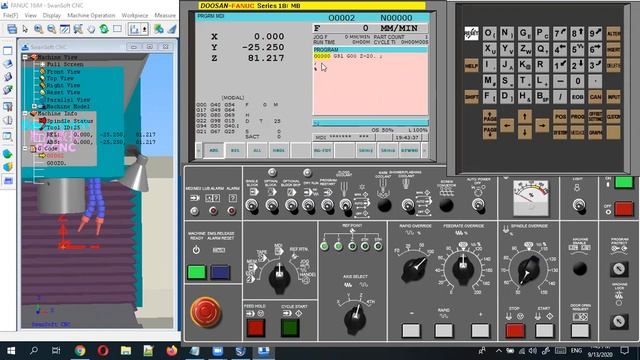This screenshot has height=360, width=640.
Task: Turn the mode selector knob
Action: (280, 279)
